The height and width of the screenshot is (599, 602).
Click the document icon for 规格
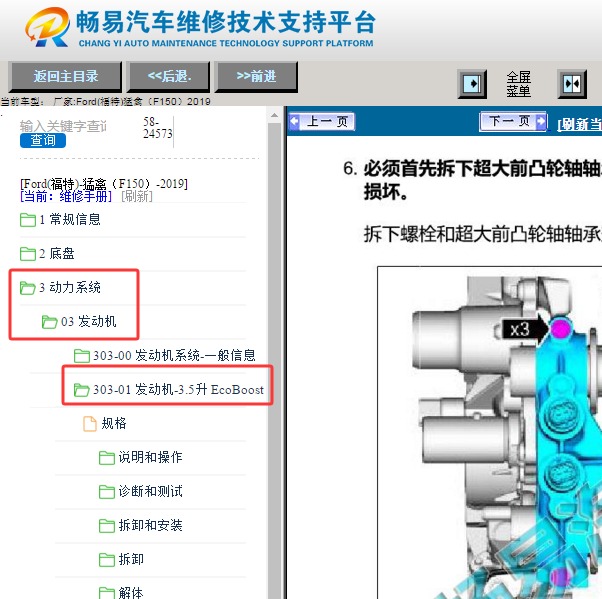tap(90, 424)
